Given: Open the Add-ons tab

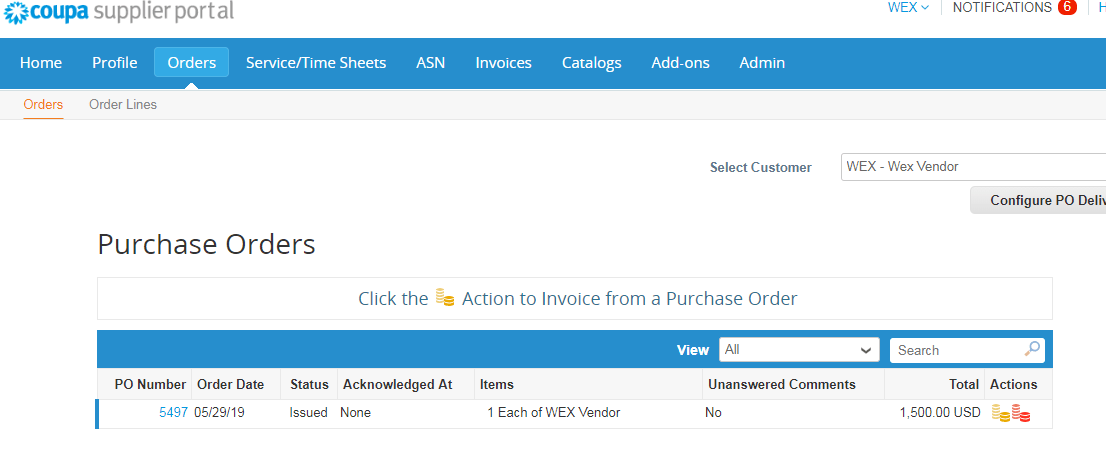Looking at the screenshot, I should [680, 63].
